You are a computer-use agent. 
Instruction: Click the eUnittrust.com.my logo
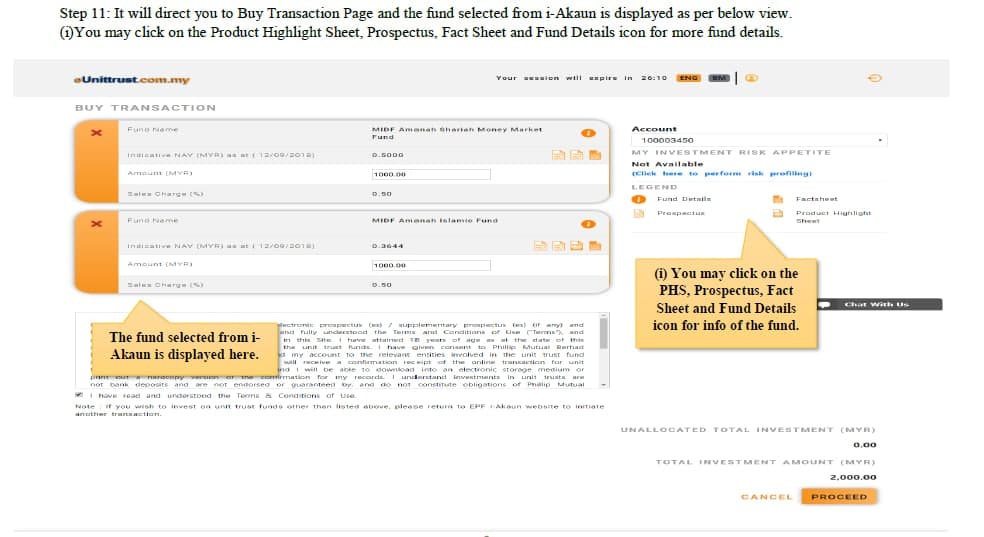[x=131, y=80]
